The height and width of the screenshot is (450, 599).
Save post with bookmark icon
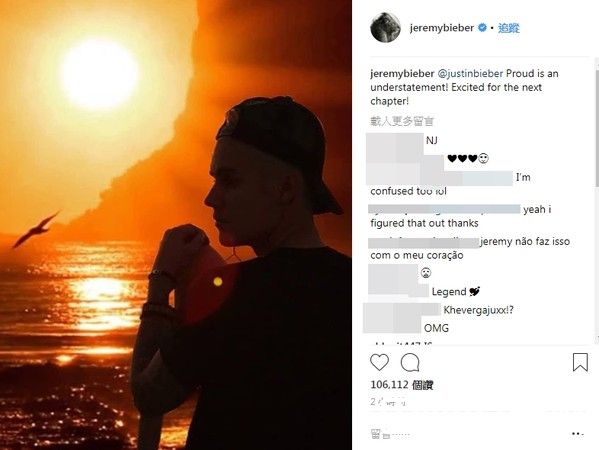[580, 362]
